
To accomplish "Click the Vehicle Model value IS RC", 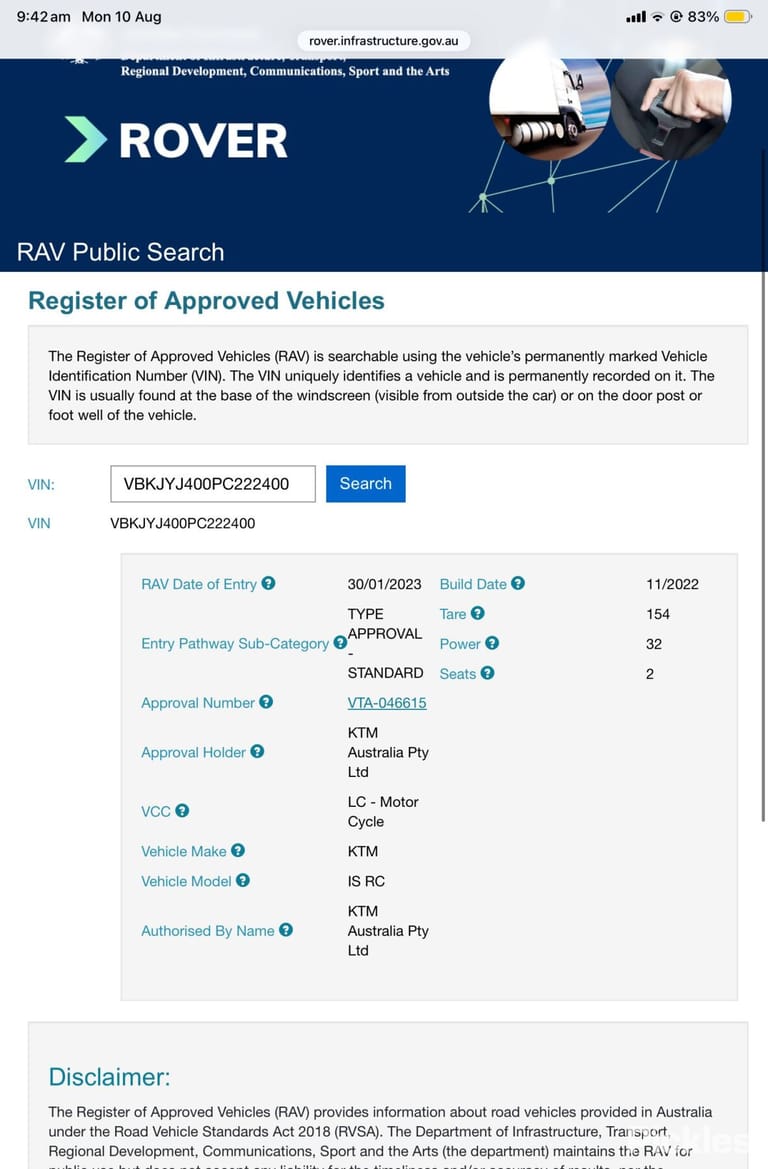I will 366,881.
